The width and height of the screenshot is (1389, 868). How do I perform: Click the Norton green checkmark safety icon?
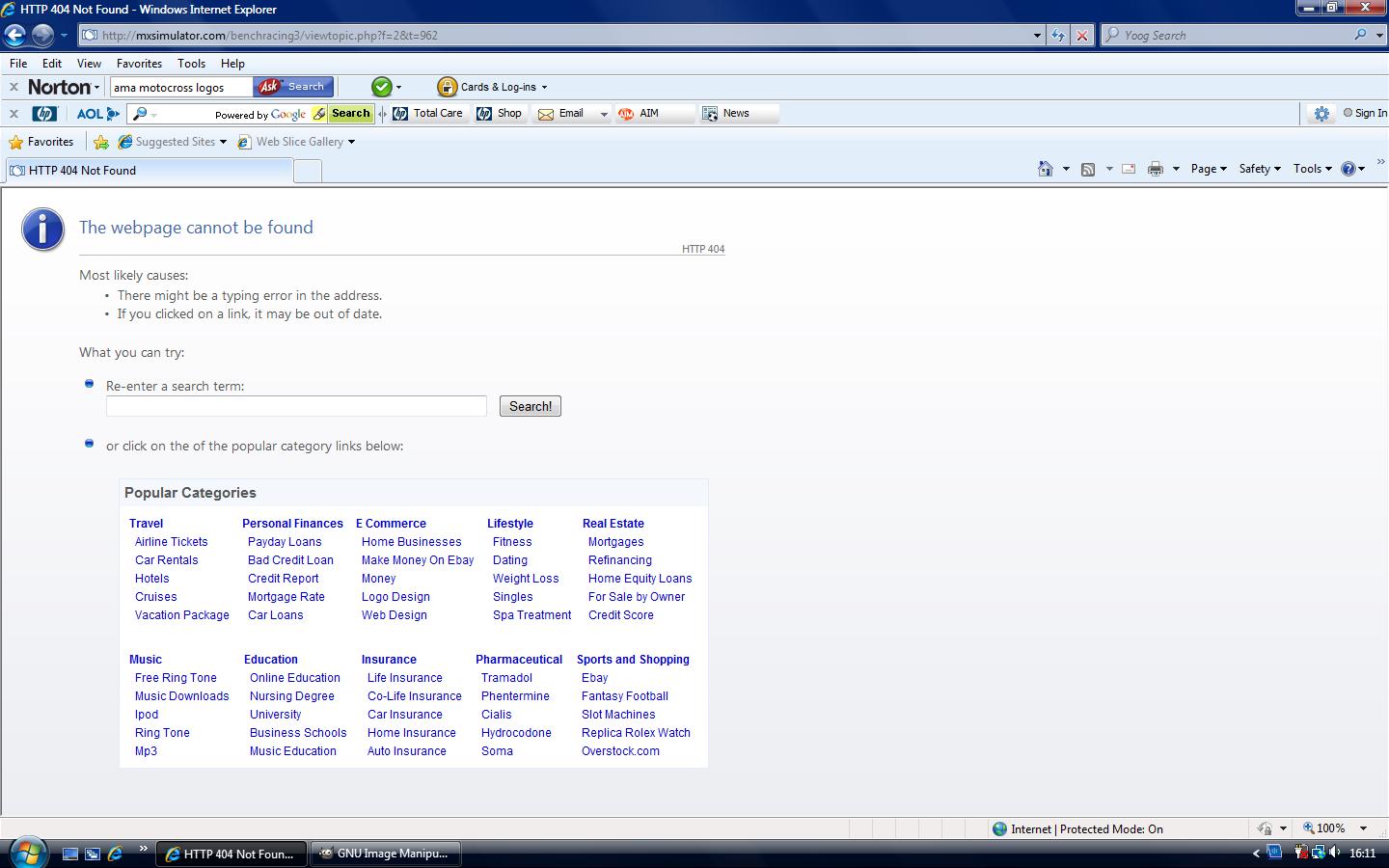click(382, 87)
